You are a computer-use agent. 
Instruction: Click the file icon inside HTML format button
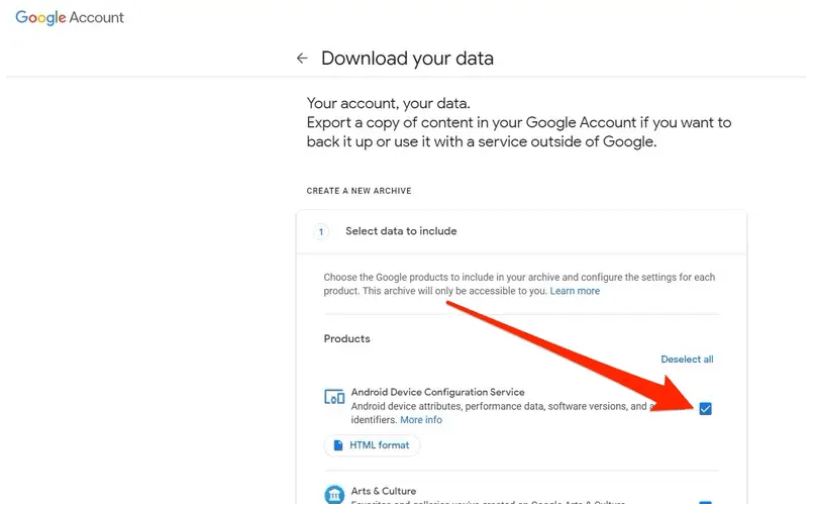tap(338, 445)
